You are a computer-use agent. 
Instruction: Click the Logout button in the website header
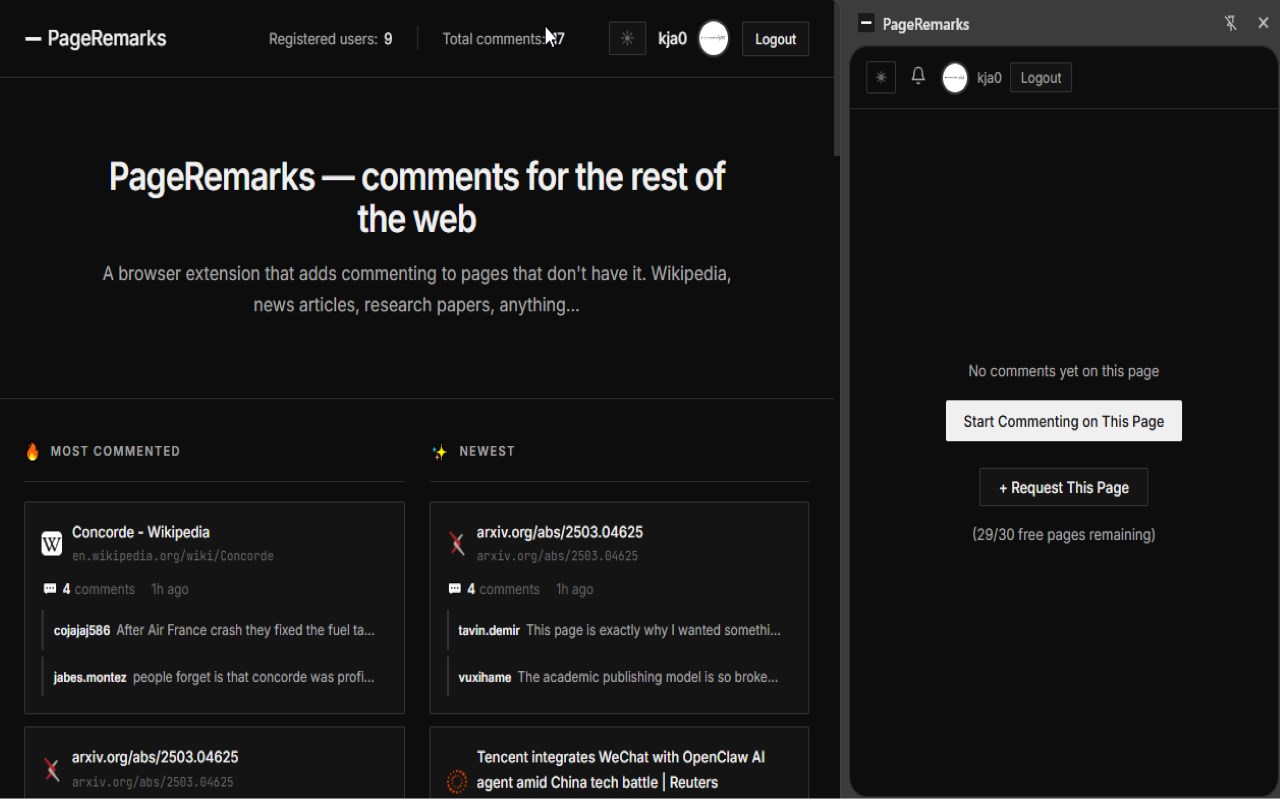pyautogui.click(x=775, y=39)
